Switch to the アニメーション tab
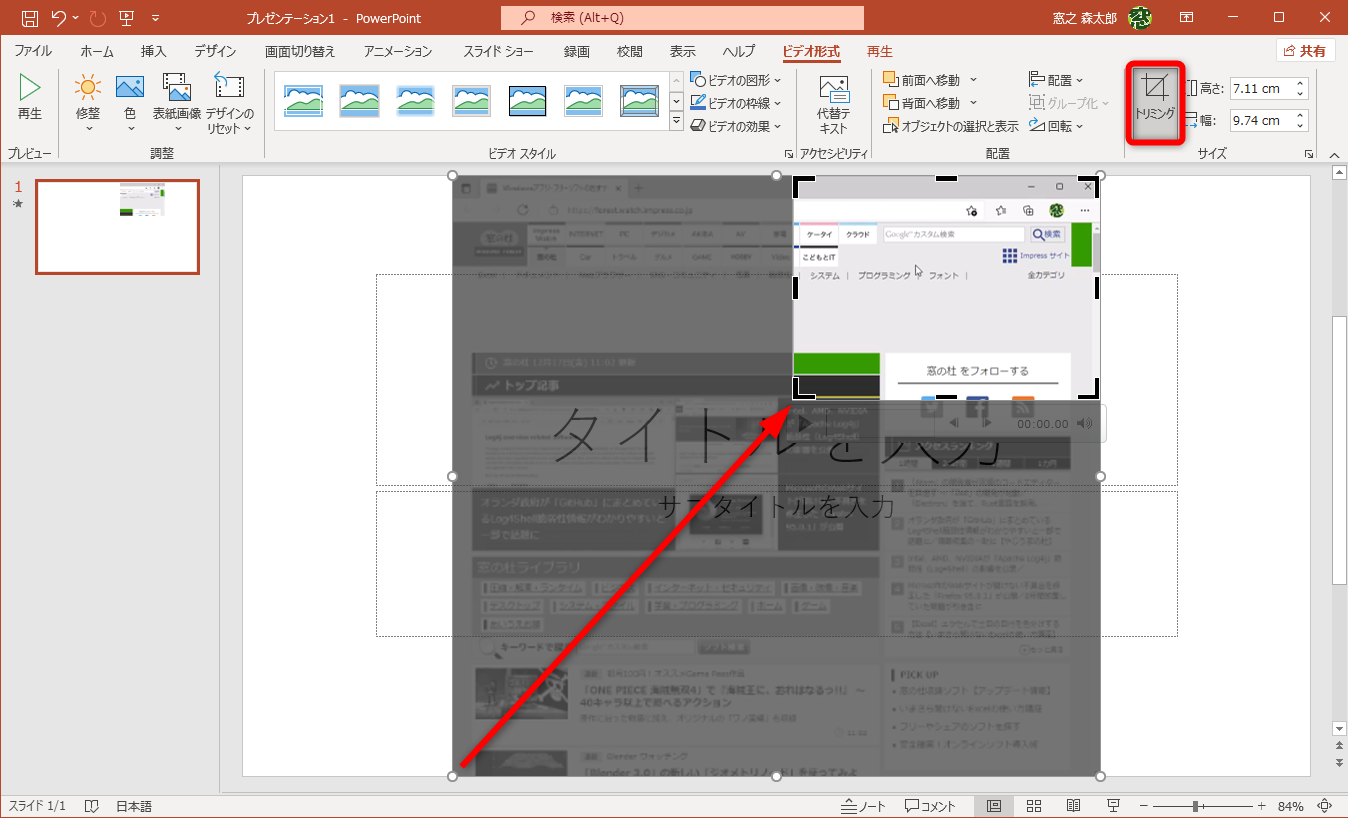The width and height of the screenshot is (1348, 818). 398,51
